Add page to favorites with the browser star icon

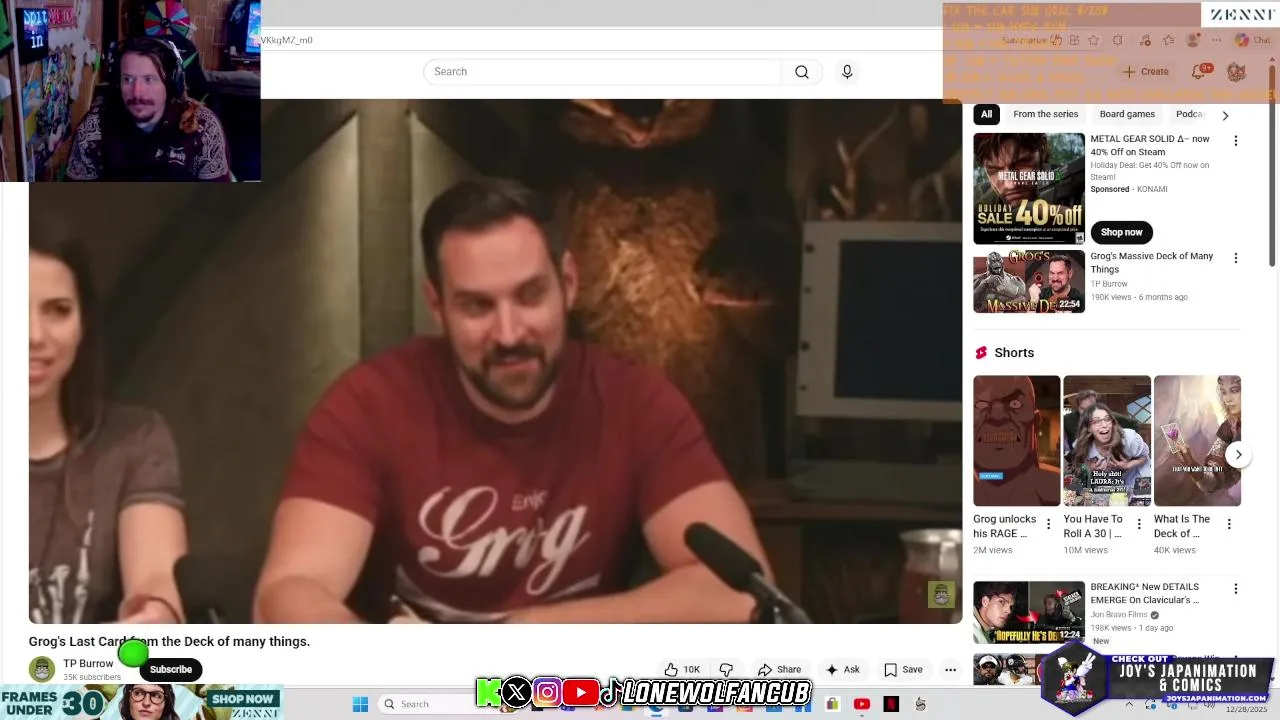1093,40
